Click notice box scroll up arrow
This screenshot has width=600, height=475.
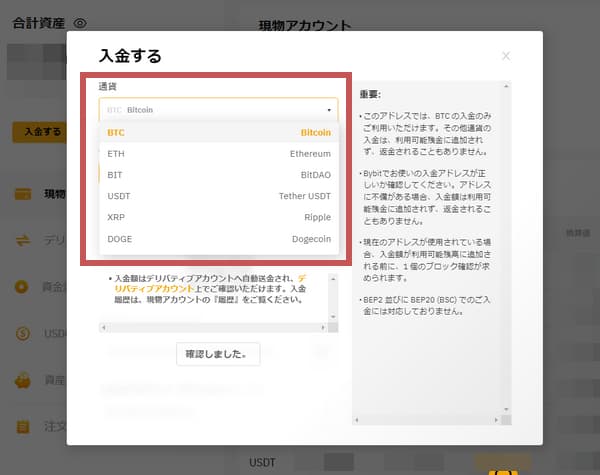pyautogui.click(x=333, y=279)
